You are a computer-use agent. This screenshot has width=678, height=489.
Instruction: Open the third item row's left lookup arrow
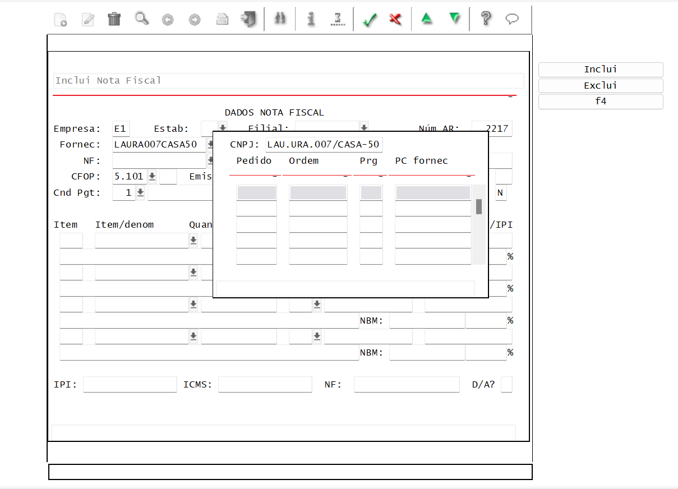coord(193,304)
